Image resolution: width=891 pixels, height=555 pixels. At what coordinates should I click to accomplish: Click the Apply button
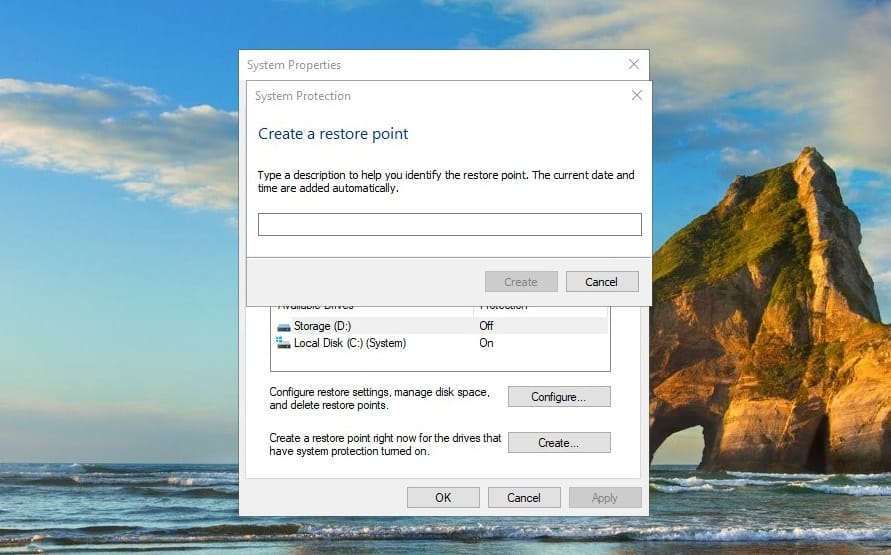tap(604, 497)
